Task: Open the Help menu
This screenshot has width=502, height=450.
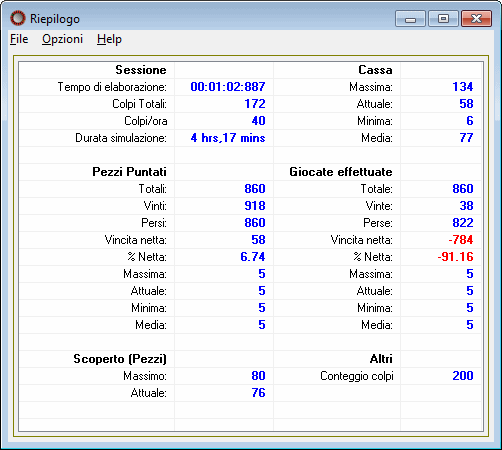Action: click(x=109, y=39)
